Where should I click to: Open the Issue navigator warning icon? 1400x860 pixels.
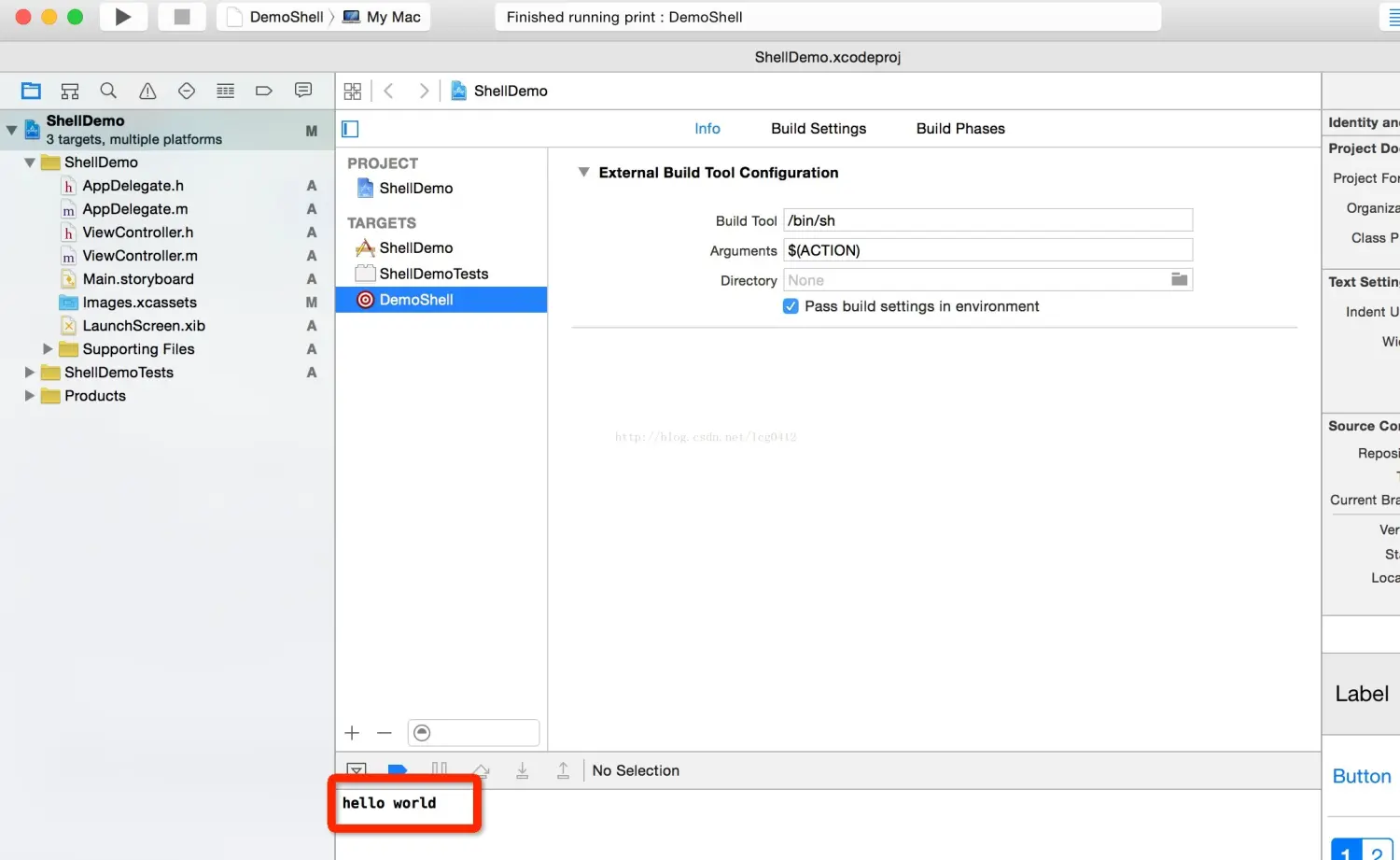coord(147,91)
